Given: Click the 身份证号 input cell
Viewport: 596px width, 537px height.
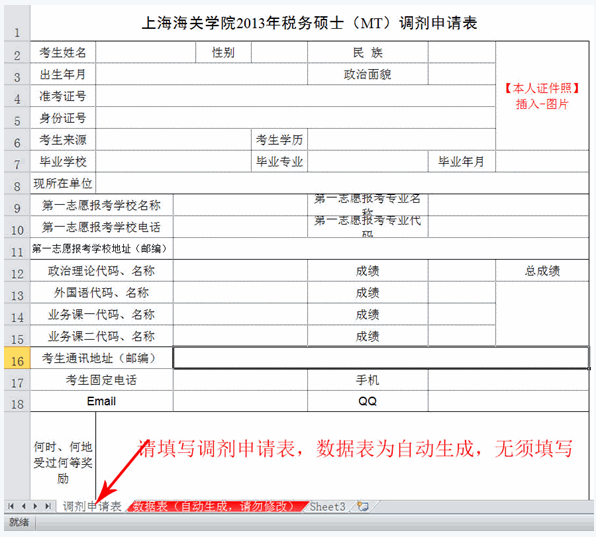Looking at the screenshot, I should [x=296, y=117].
